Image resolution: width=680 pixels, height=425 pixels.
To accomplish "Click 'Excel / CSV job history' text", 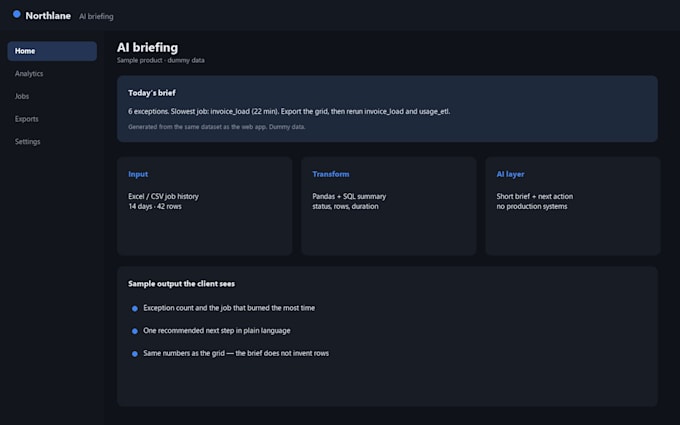I will (163, 196).
